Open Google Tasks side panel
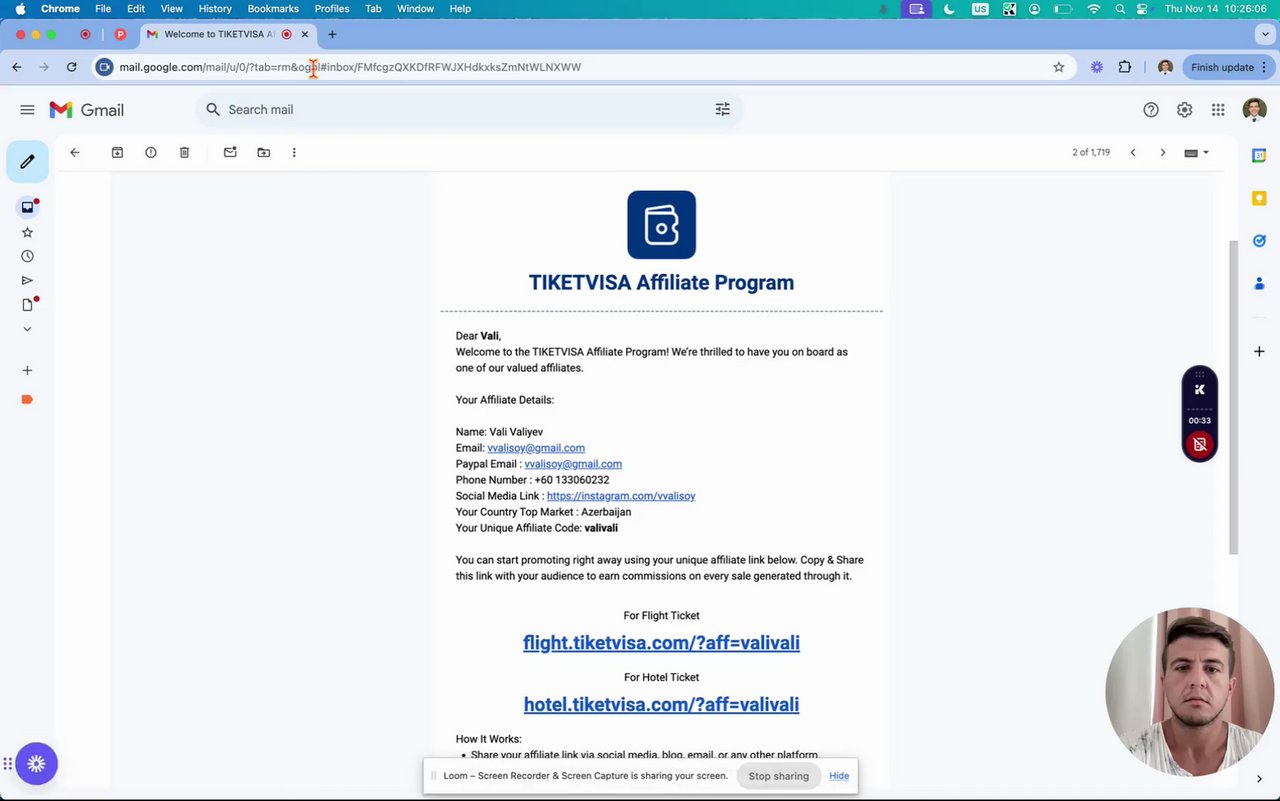 [1259, 241]
